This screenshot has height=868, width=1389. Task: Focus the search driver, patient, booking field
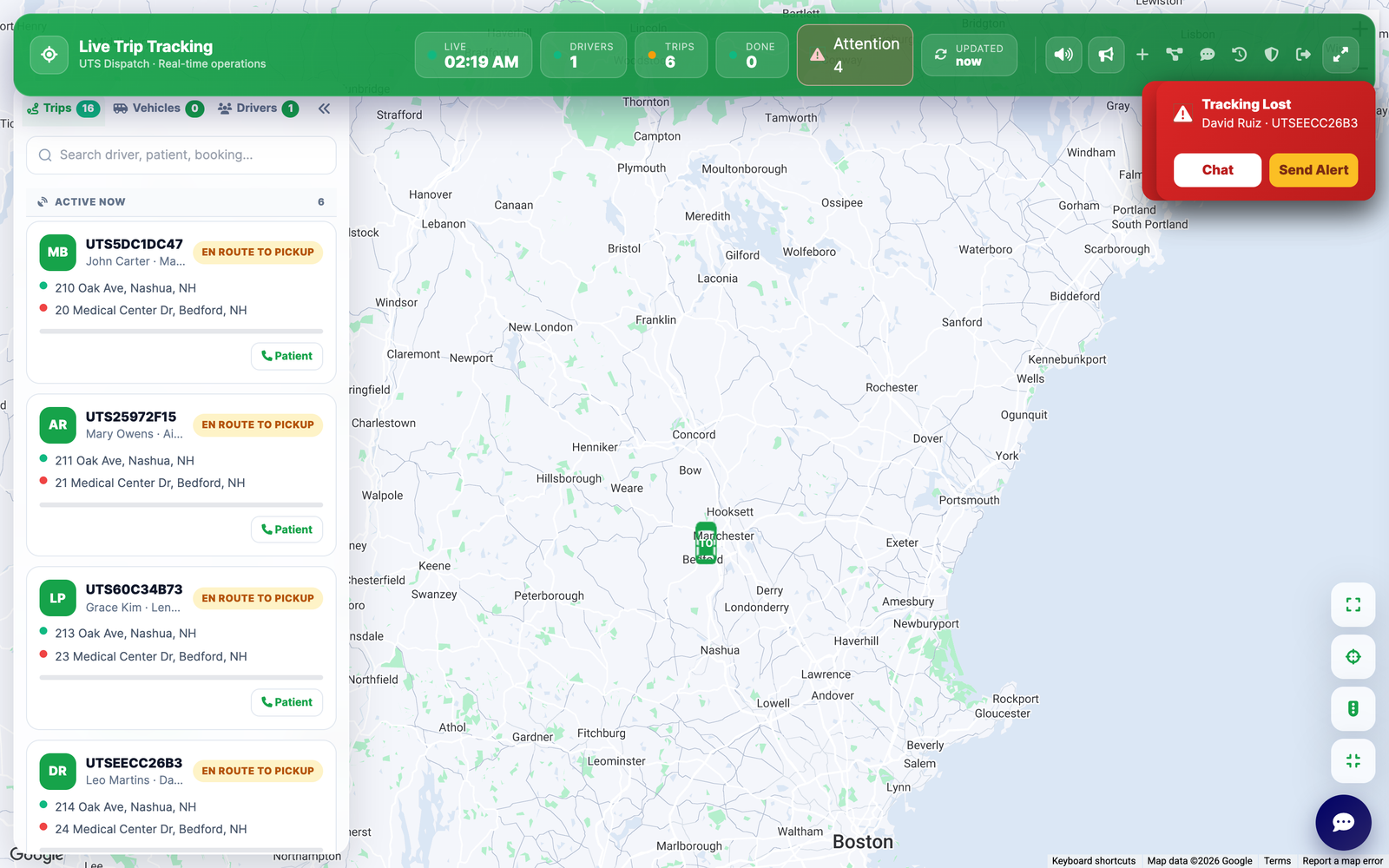181,155
